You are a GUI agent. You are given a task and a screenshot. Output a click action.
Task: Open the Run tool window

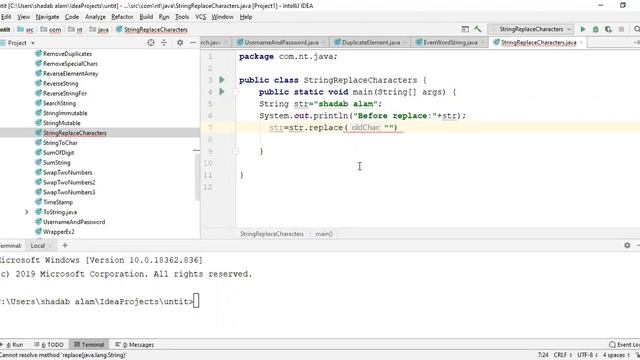13,344
